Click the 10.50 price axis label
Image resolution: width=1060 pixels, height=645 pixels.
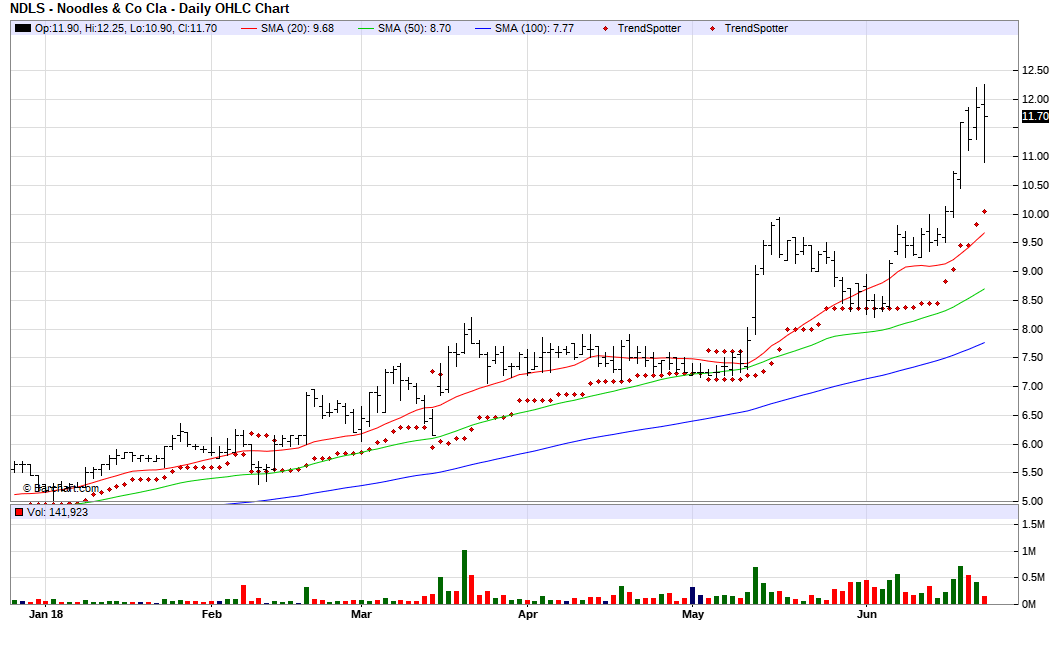point(1035,185)
